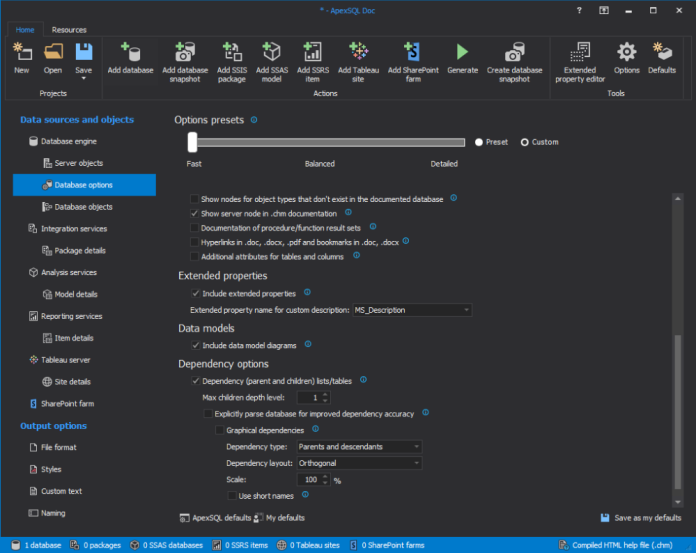Click the ApexSQL defaults button
Viewport: 696px width, 553px height.
(x=214, y=518)
